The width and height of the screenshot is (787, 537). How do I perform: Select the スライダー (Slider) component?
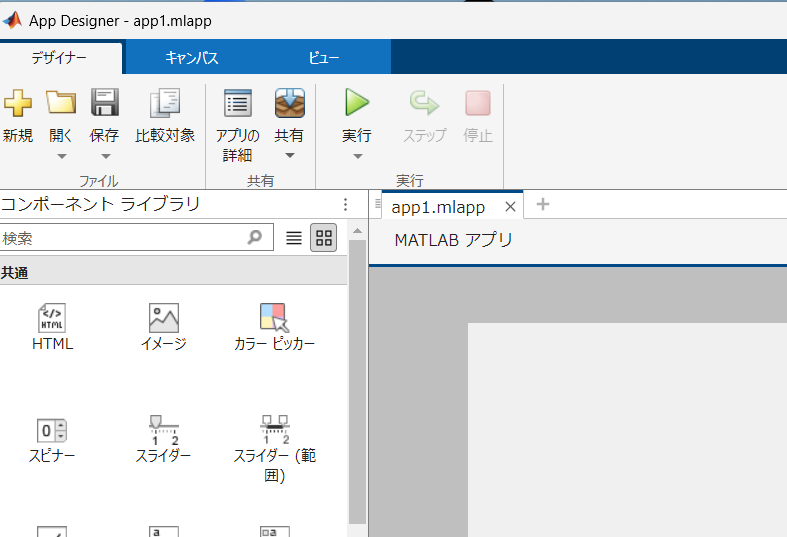[164, 439]
